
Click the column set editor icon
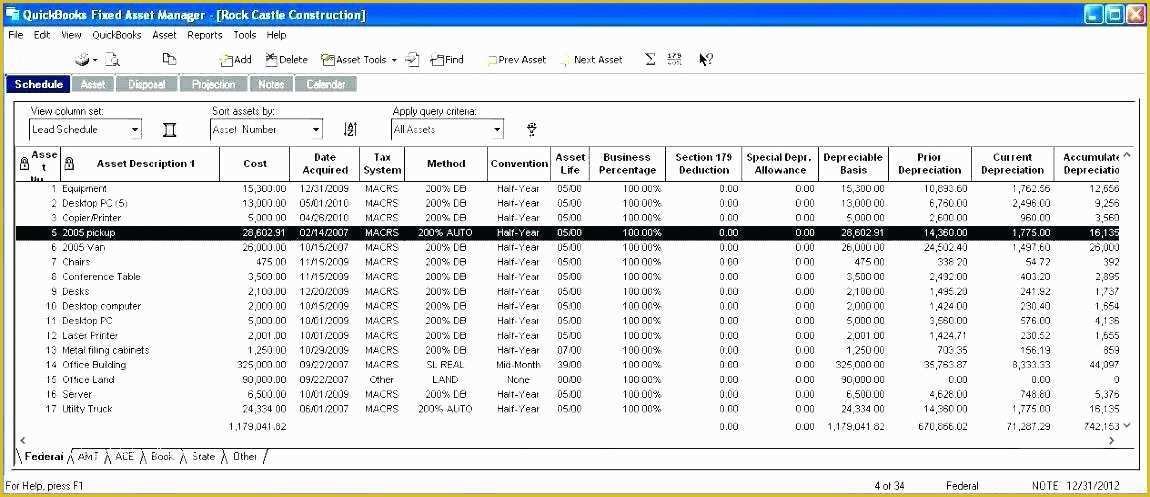(169, 130)
